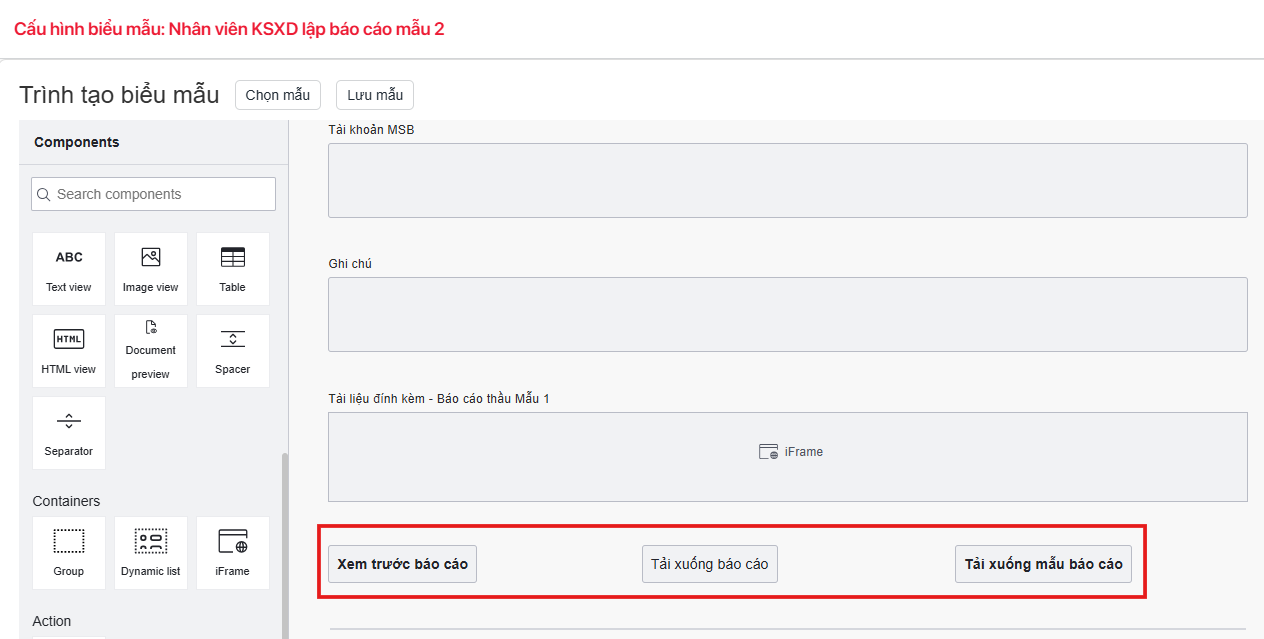Choose the HTML view component

(69, 351)
